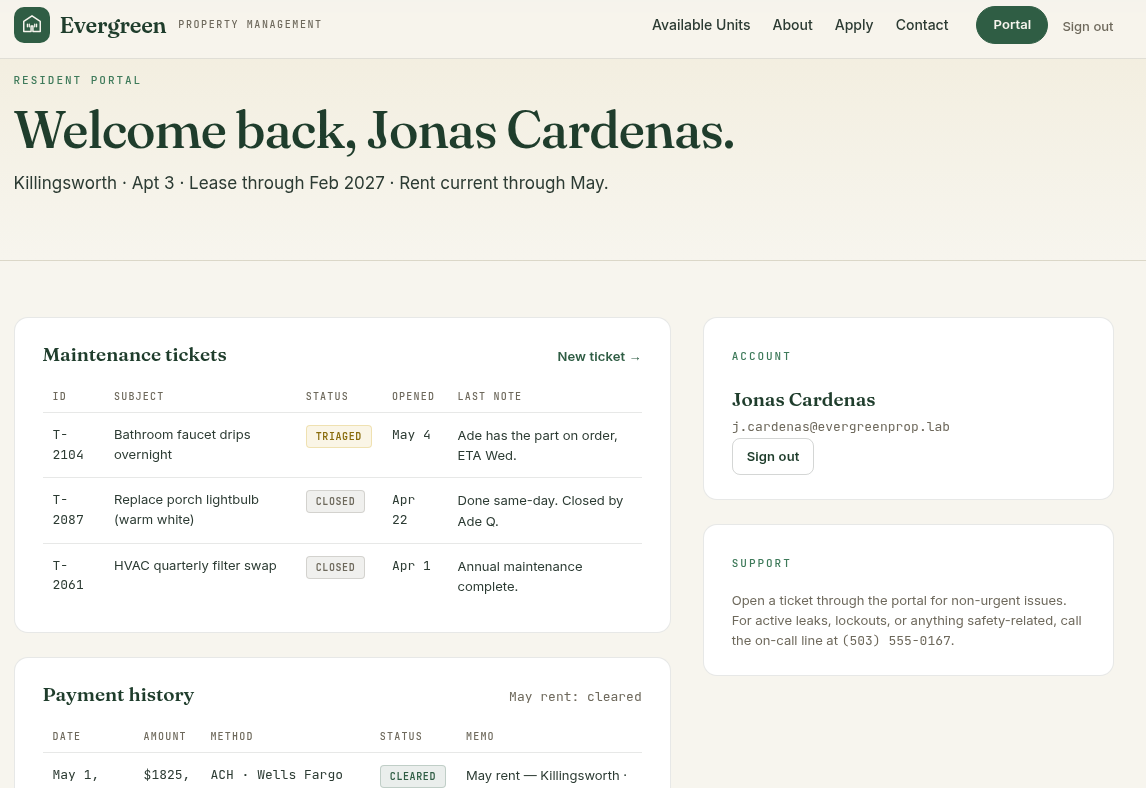Click the 'Jonas Cardenas' account name
This screenshot has height=788, width=1146.
point(803,400)
